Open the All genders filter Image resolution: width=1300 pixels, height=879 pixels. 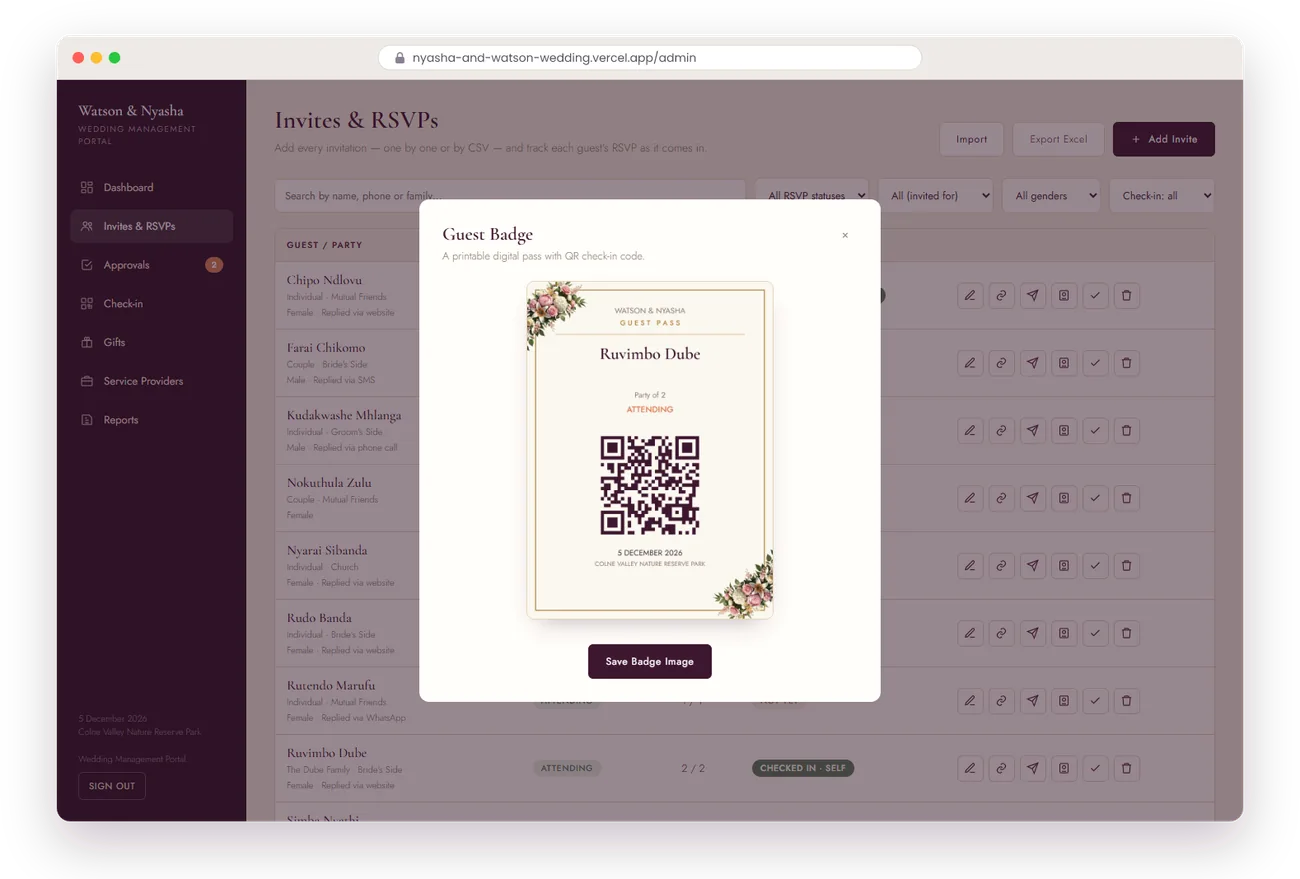[1051, 196]
